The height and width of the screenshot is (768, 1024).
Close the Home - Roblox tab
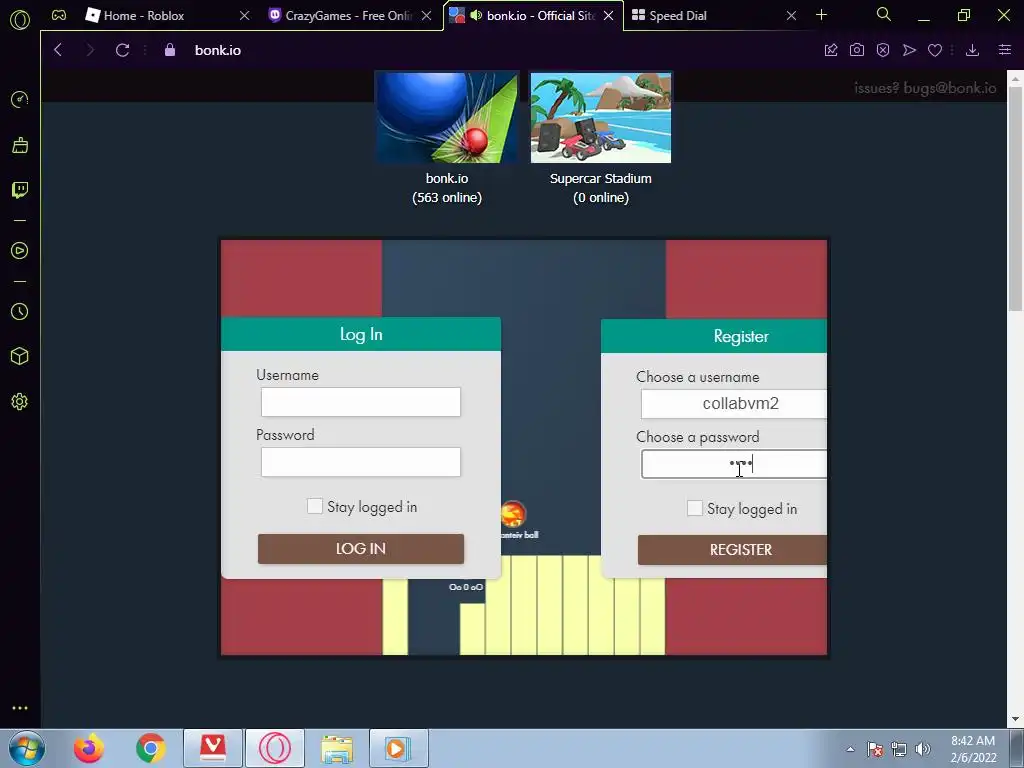pos(244,16)
